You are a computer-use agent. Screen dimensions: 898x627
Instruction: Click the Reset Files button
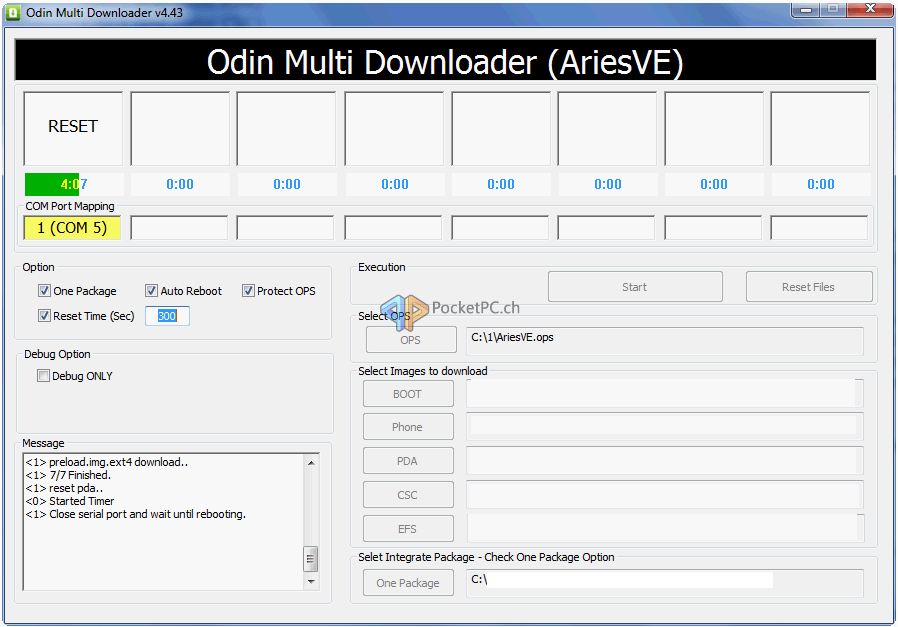click(809, 287)
